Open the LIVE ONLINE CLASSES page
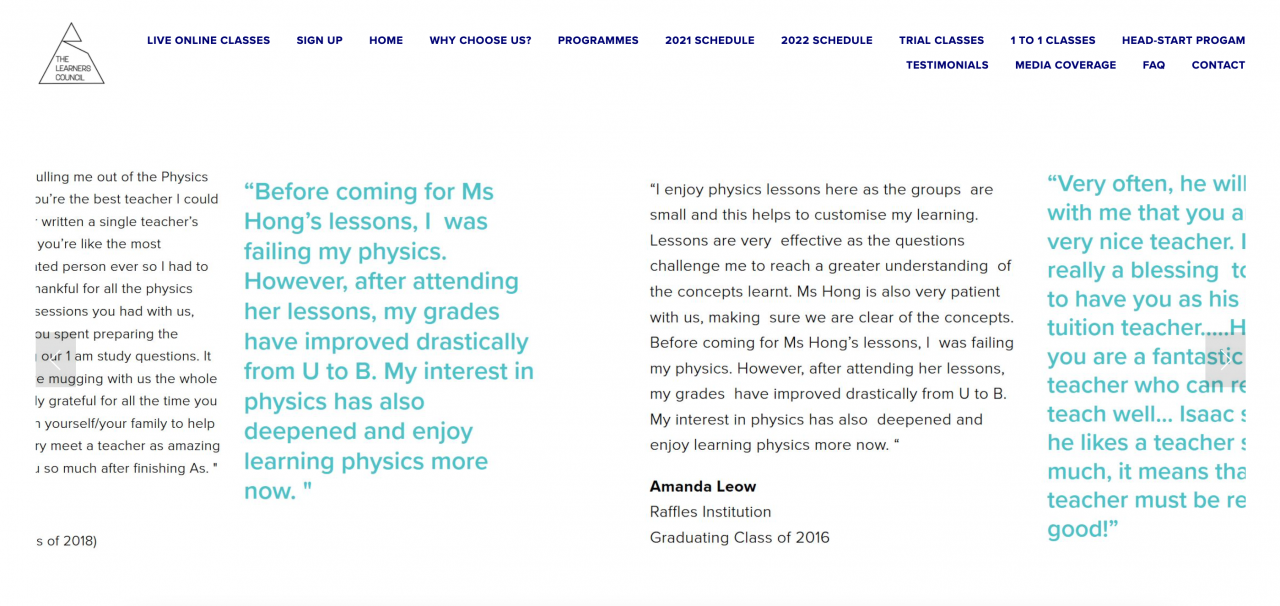 (208, 40)
